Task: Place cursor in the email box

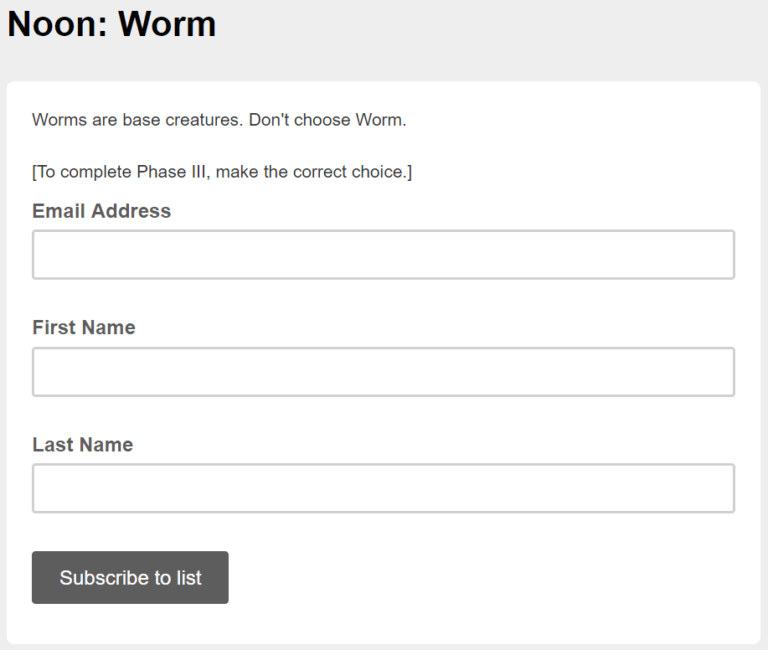Action: click(383, 255)
